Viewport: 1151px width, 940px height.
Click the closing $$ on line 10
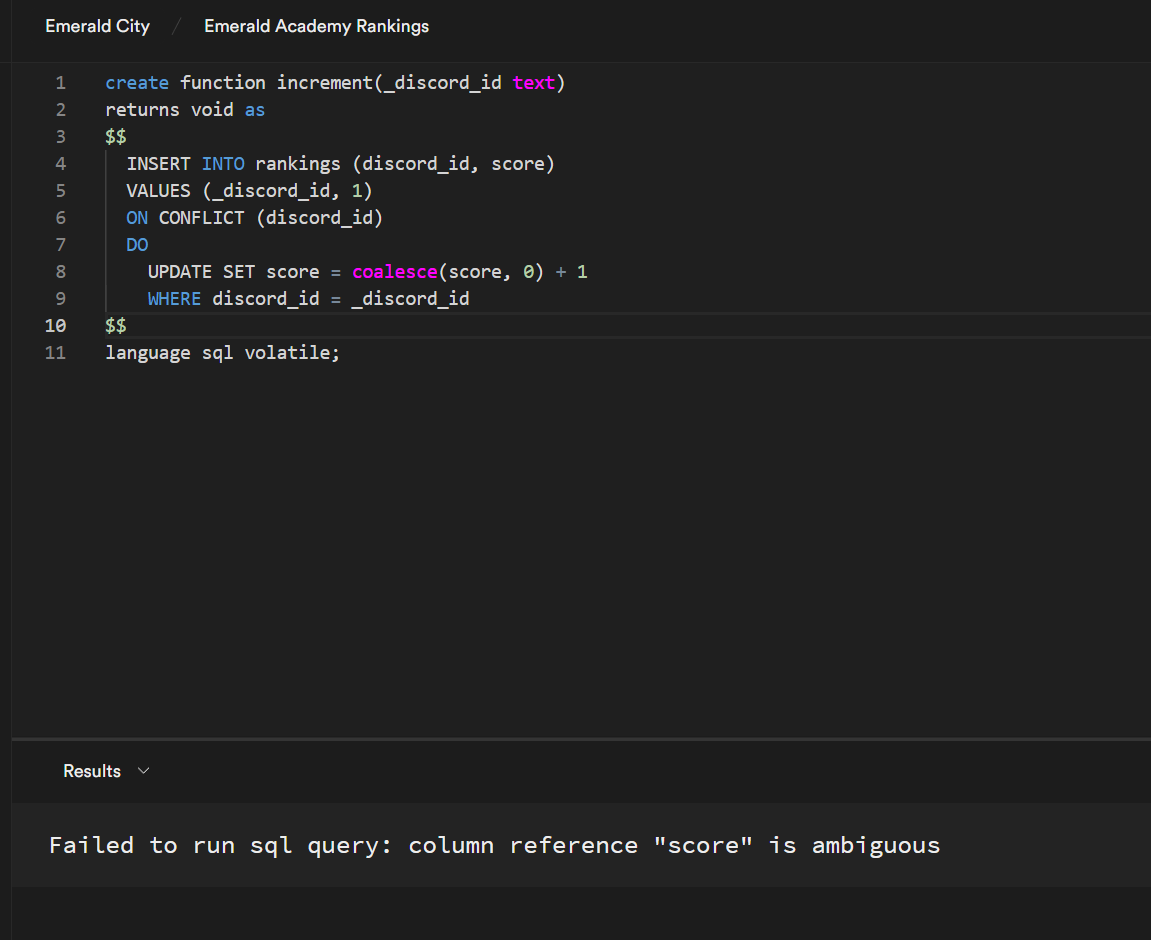116,326
